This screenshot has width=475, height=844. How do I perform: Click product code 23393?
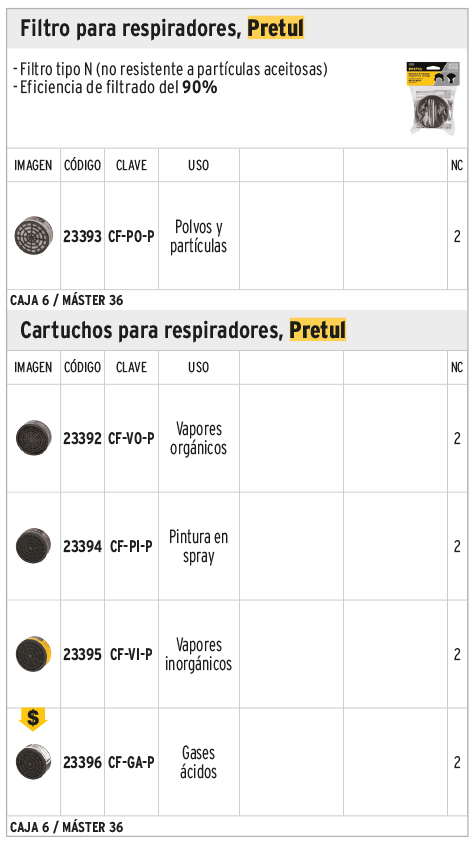point(82,236)
